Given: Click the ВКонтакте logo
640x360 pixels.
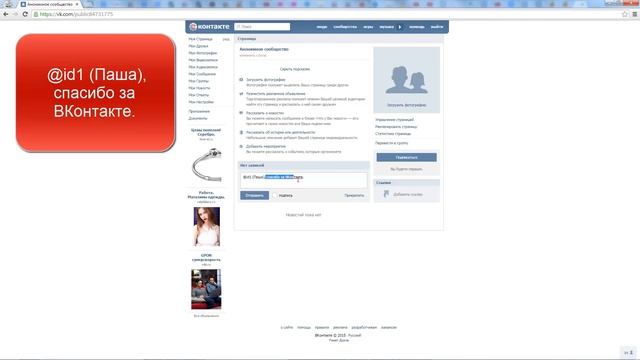Looking at the screenshot, I should pos(209,27).
